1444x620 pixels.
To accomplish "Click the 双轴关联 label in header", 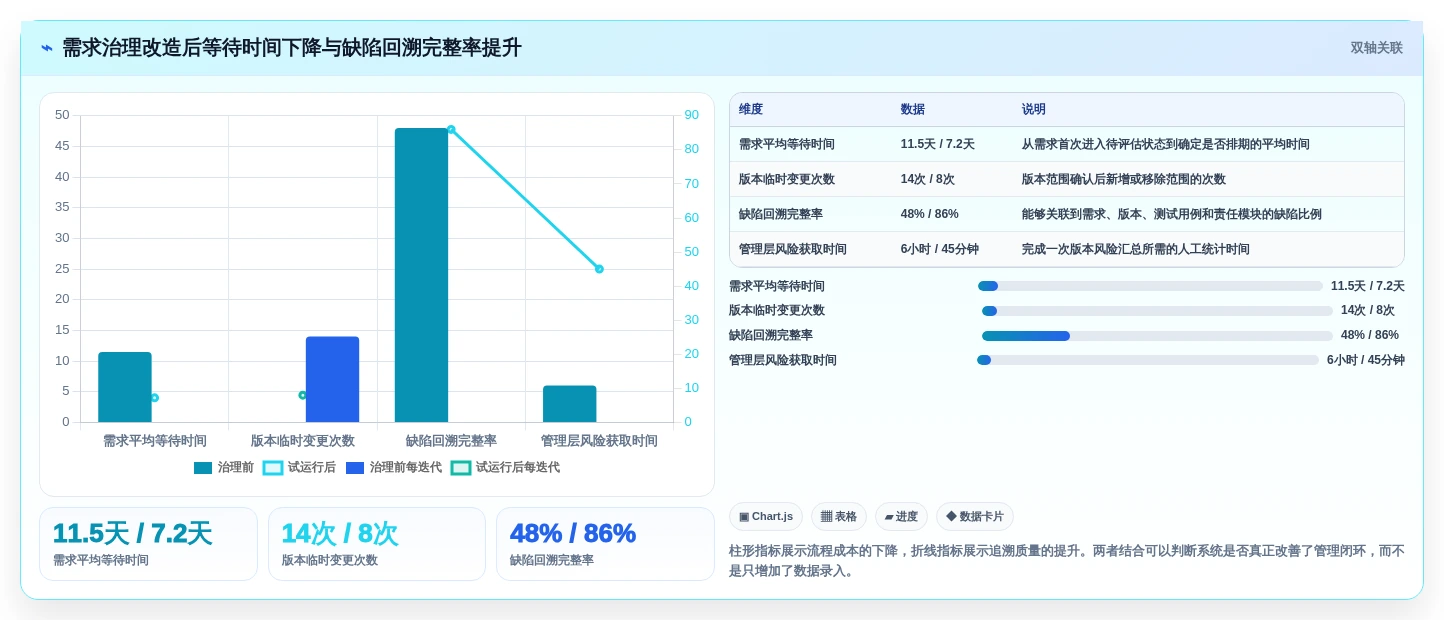I will [x=1376, y=48].
